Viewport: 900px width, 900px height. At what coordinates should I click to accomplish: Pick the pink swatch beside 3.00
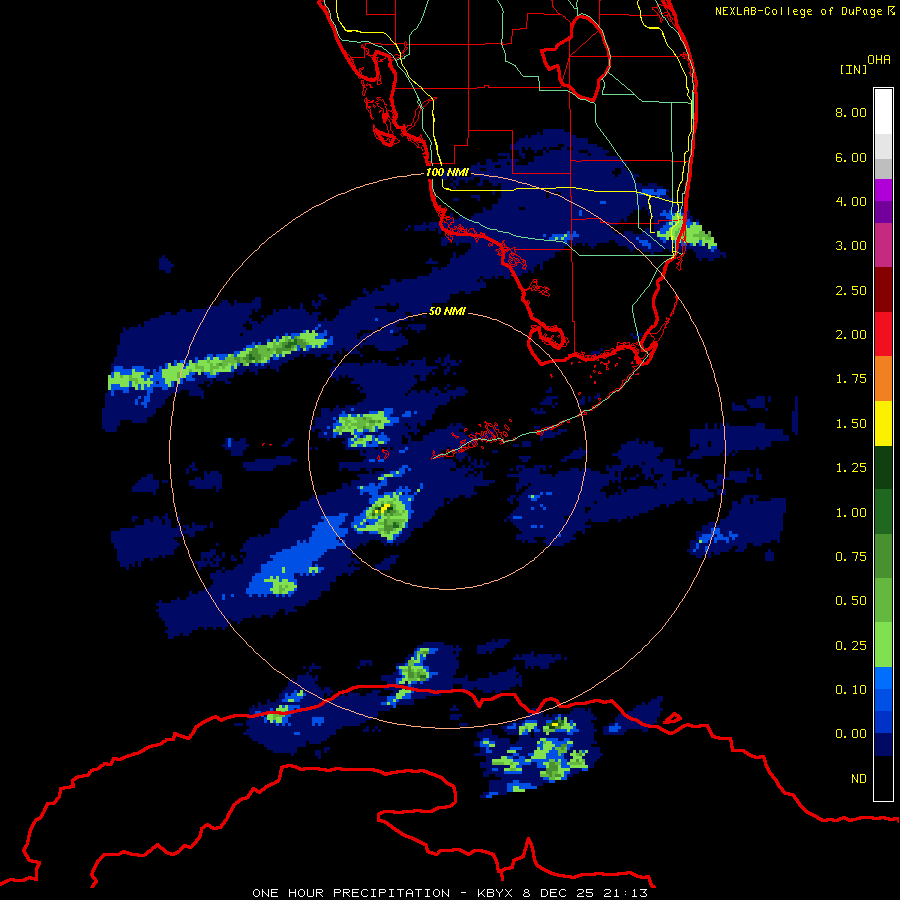(x=883, y=245)
